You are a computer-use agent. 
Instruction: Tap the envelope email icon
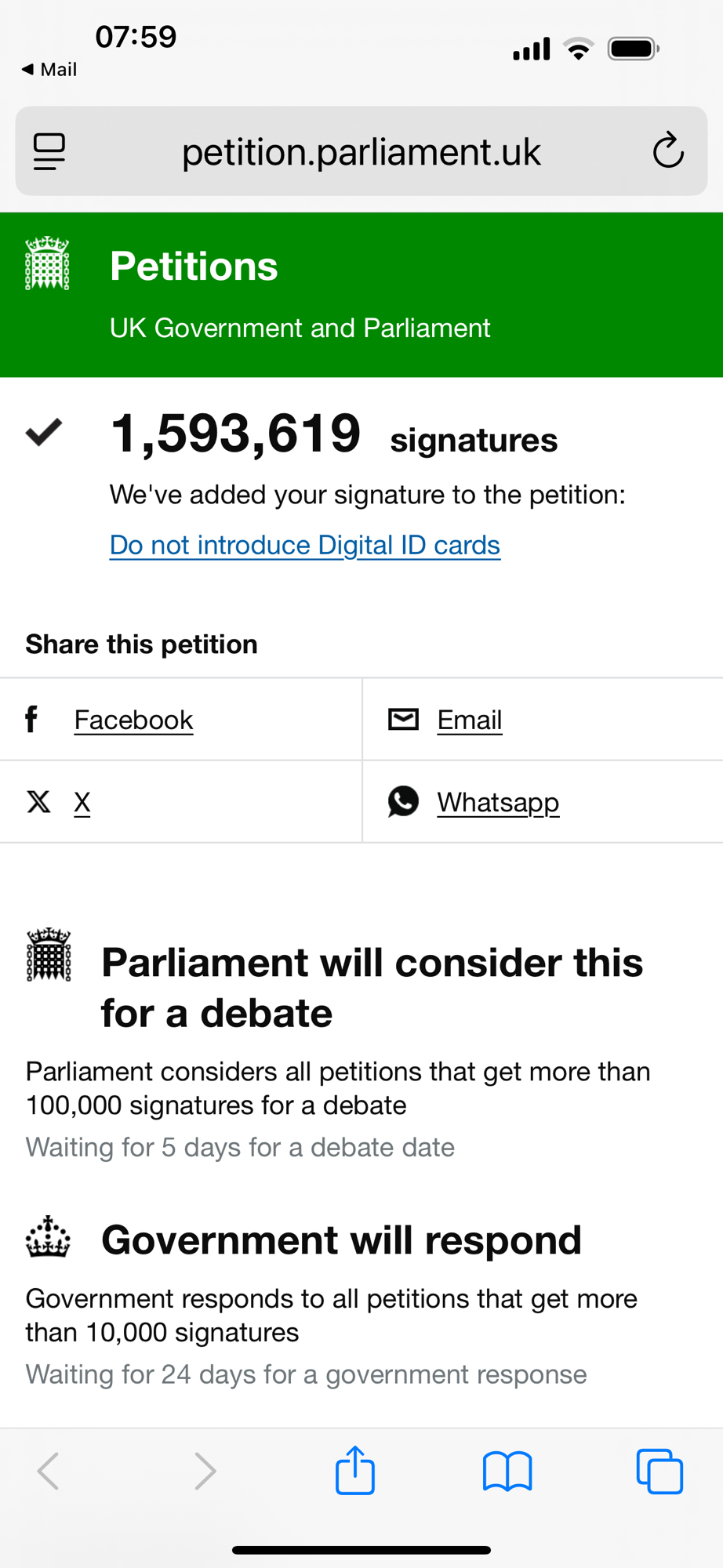(x=403, y=719)
